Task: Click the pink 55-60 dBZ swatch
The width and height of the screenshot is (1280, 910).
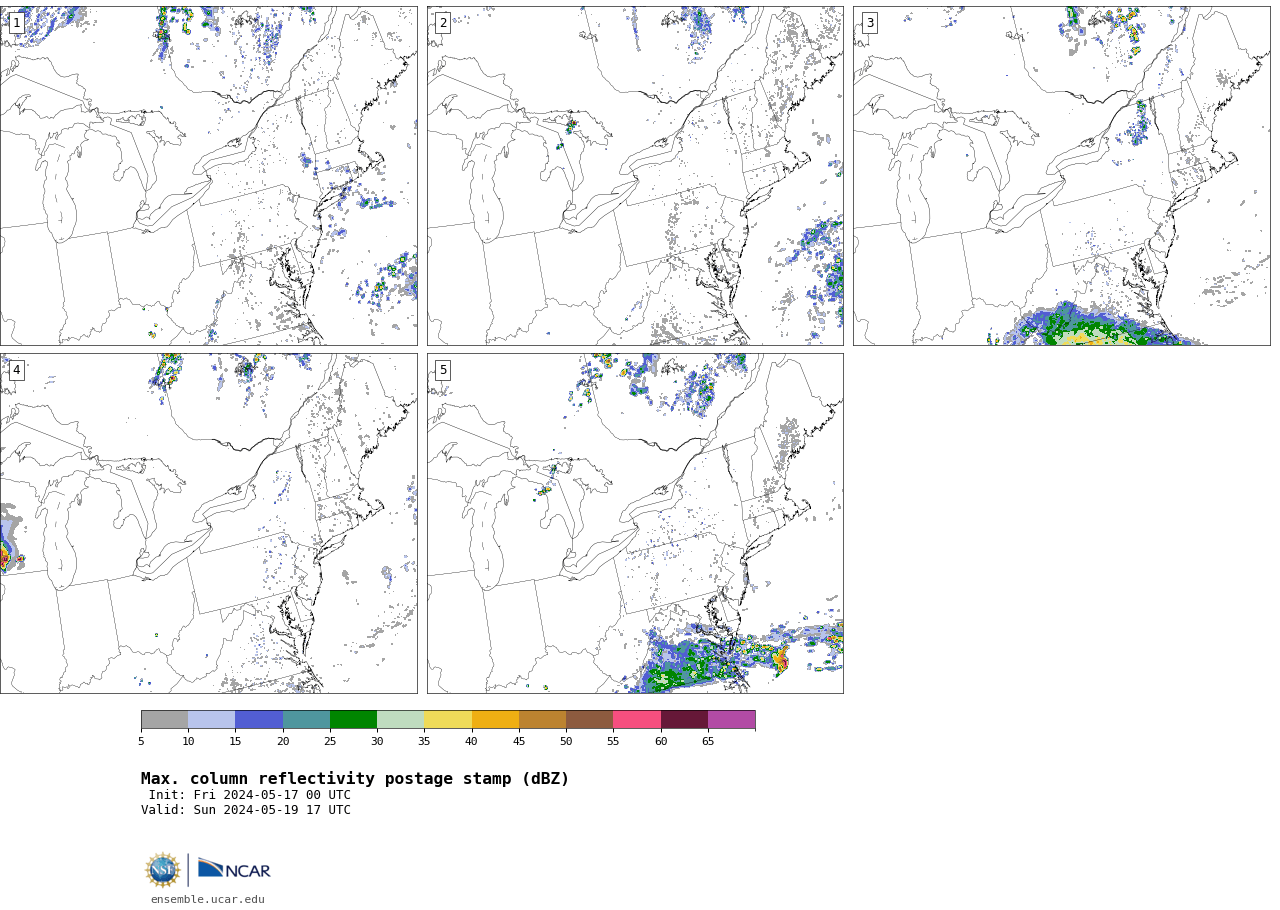Action: (637, 720)
